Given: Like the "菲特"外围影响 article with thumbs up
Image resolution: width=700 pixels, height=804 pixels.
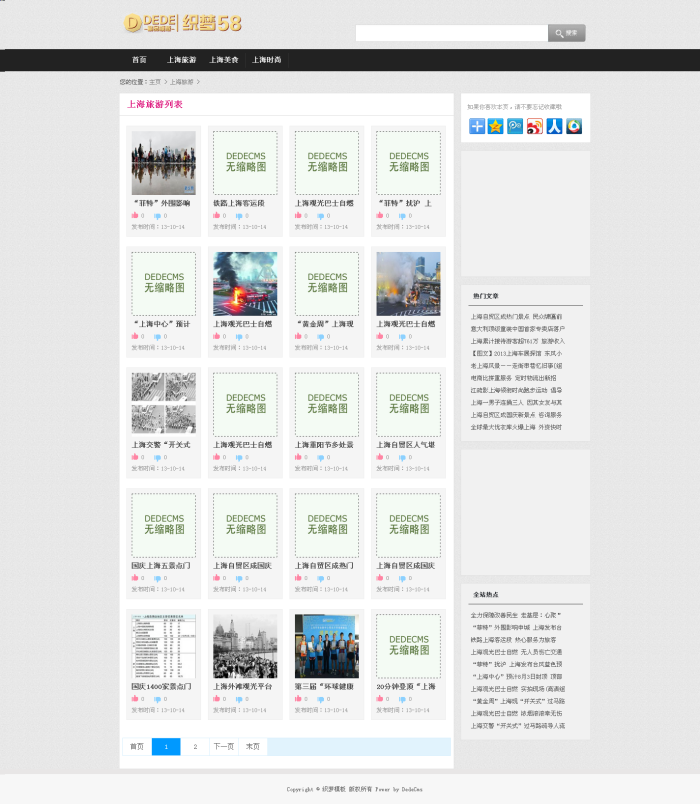Looking at the screenshot, I should [x=135, y=215].
